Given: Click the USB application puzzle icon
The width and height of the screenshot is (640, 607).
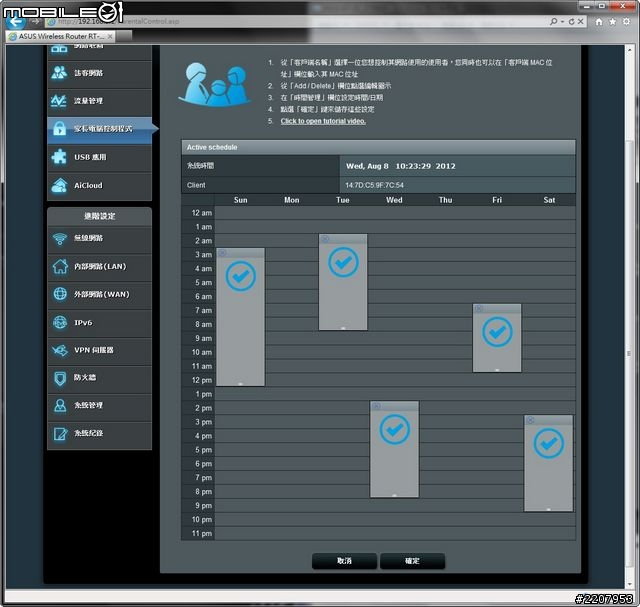Looking at the screenshot, I should tap(61, 157).
